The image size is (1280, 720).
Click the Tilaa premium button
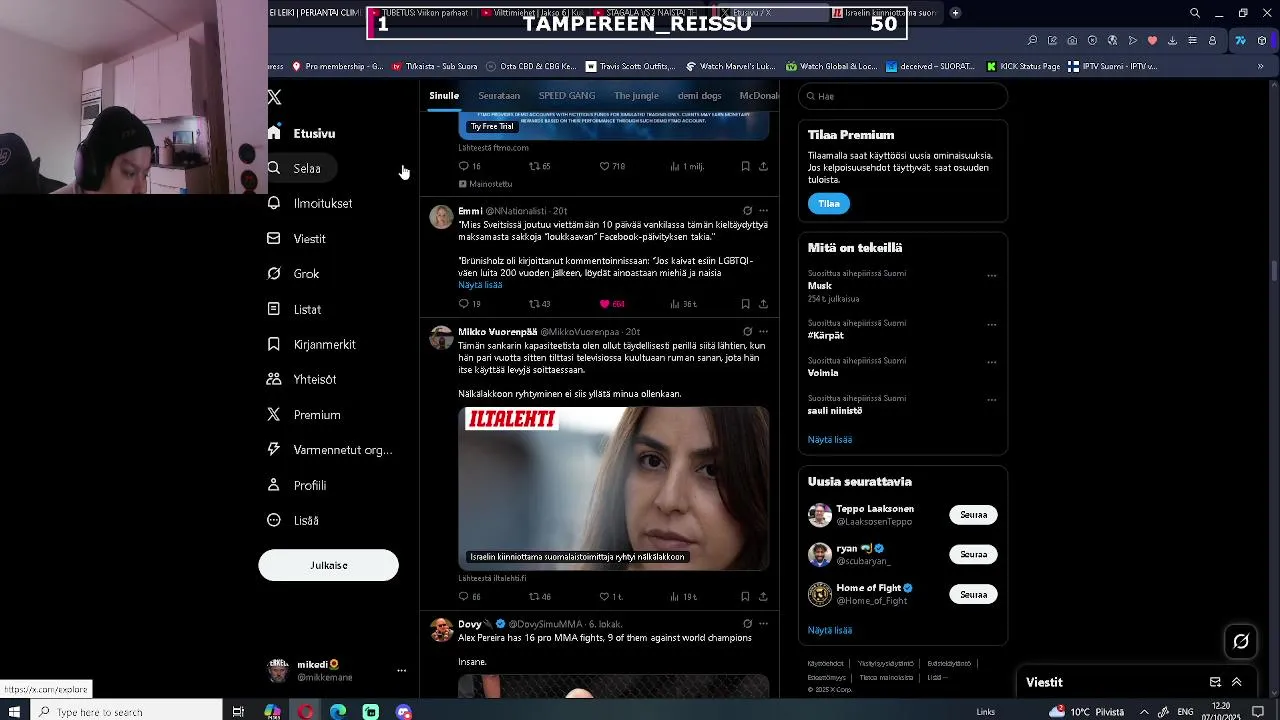coord(829,204)
